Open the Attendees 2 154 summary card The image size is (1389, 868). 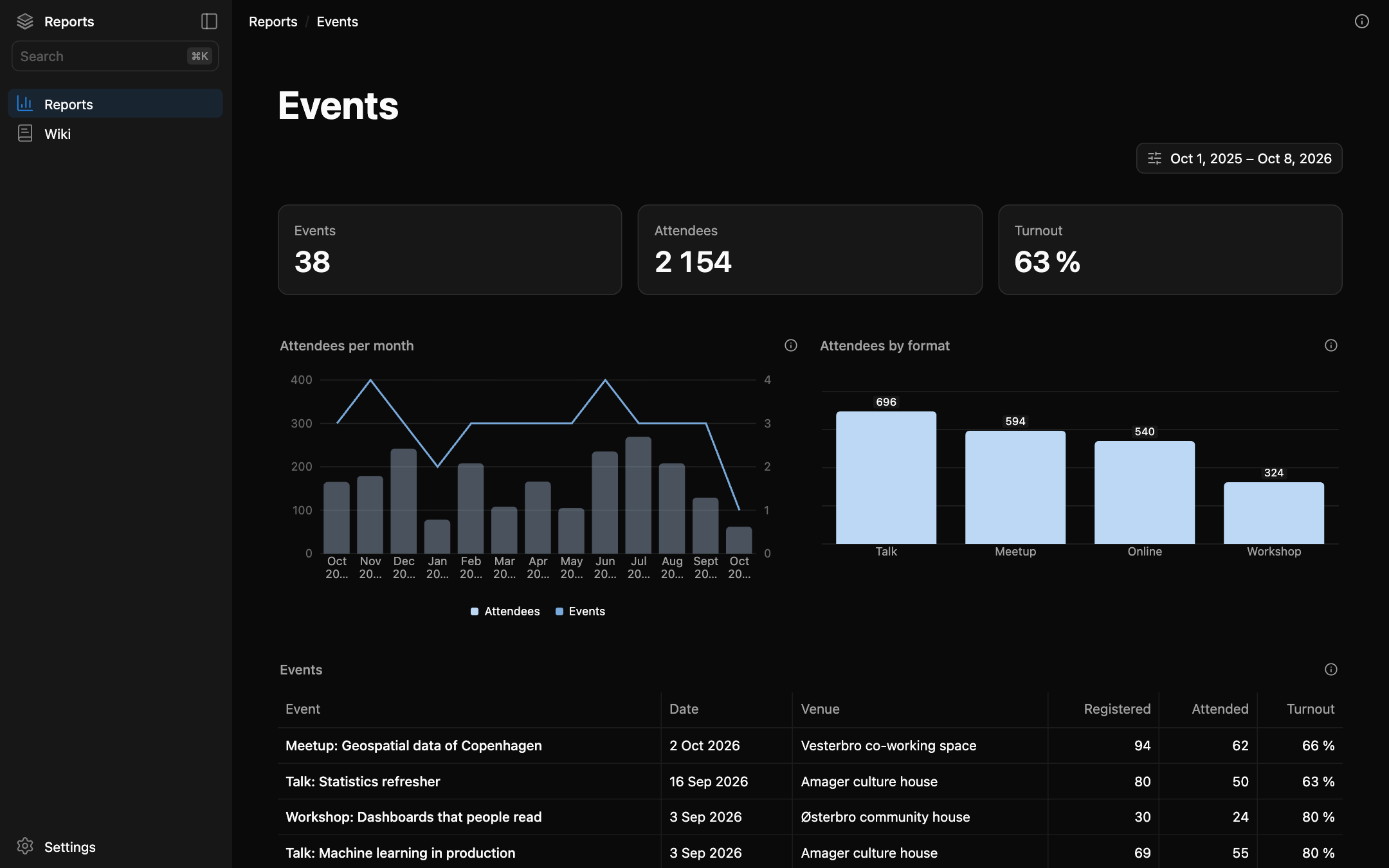[x=810, y=249]
